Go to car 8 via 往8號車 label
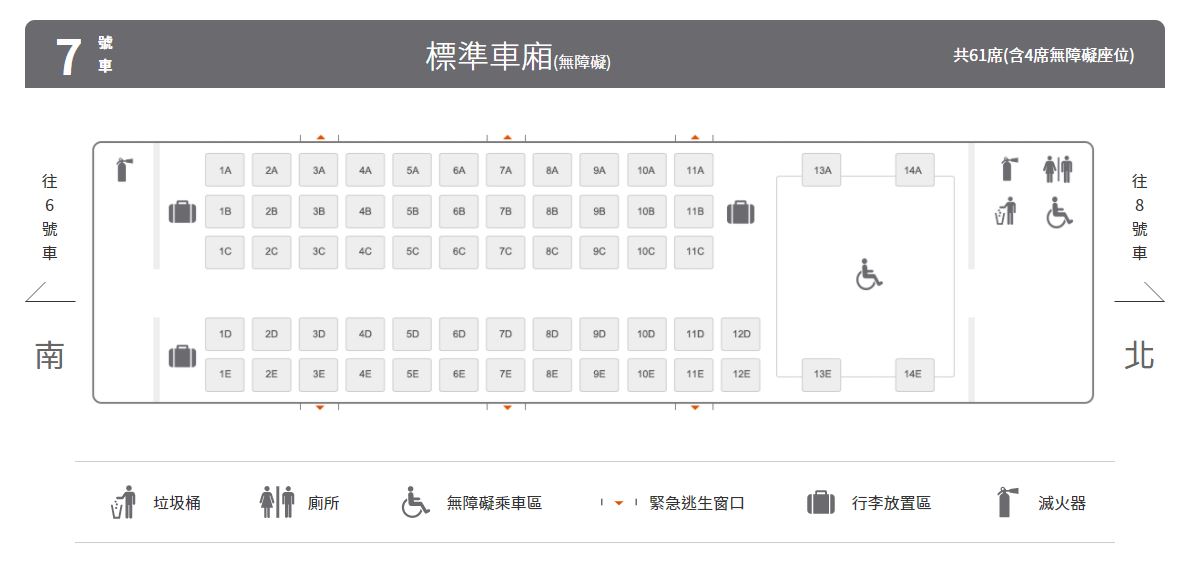Viewport: 1193px width, 565px height. 1139,217
